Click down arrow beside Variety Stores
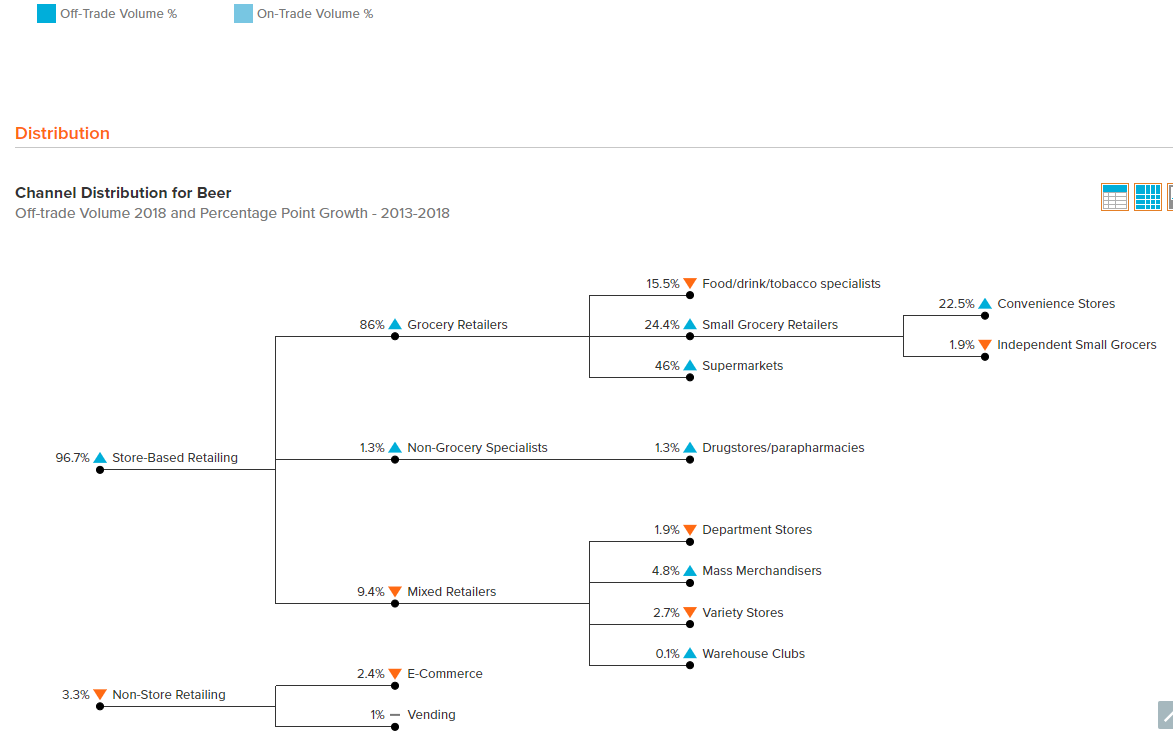 [690, 612]
